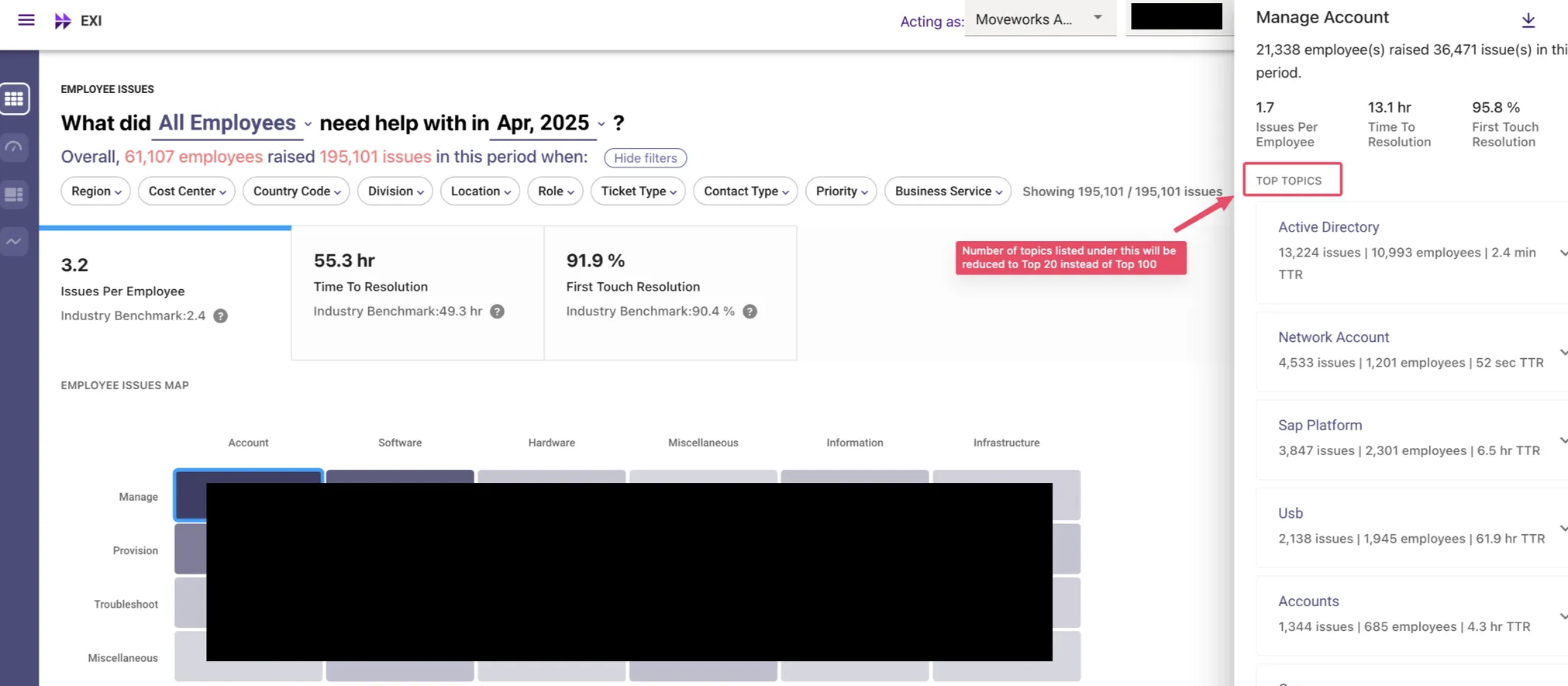Expand the Accounts topic

(1563, 616)
